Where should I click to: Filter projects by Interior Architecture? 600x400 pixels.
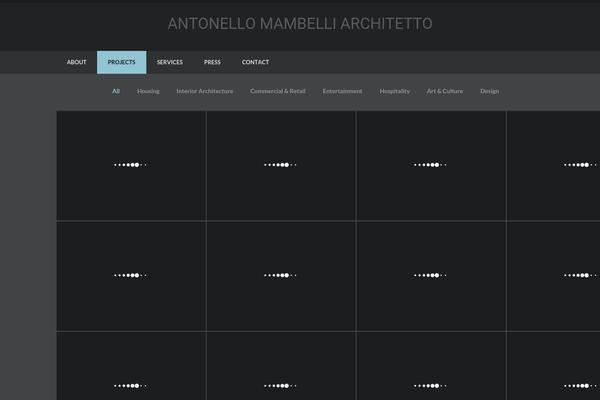point(205,91)
